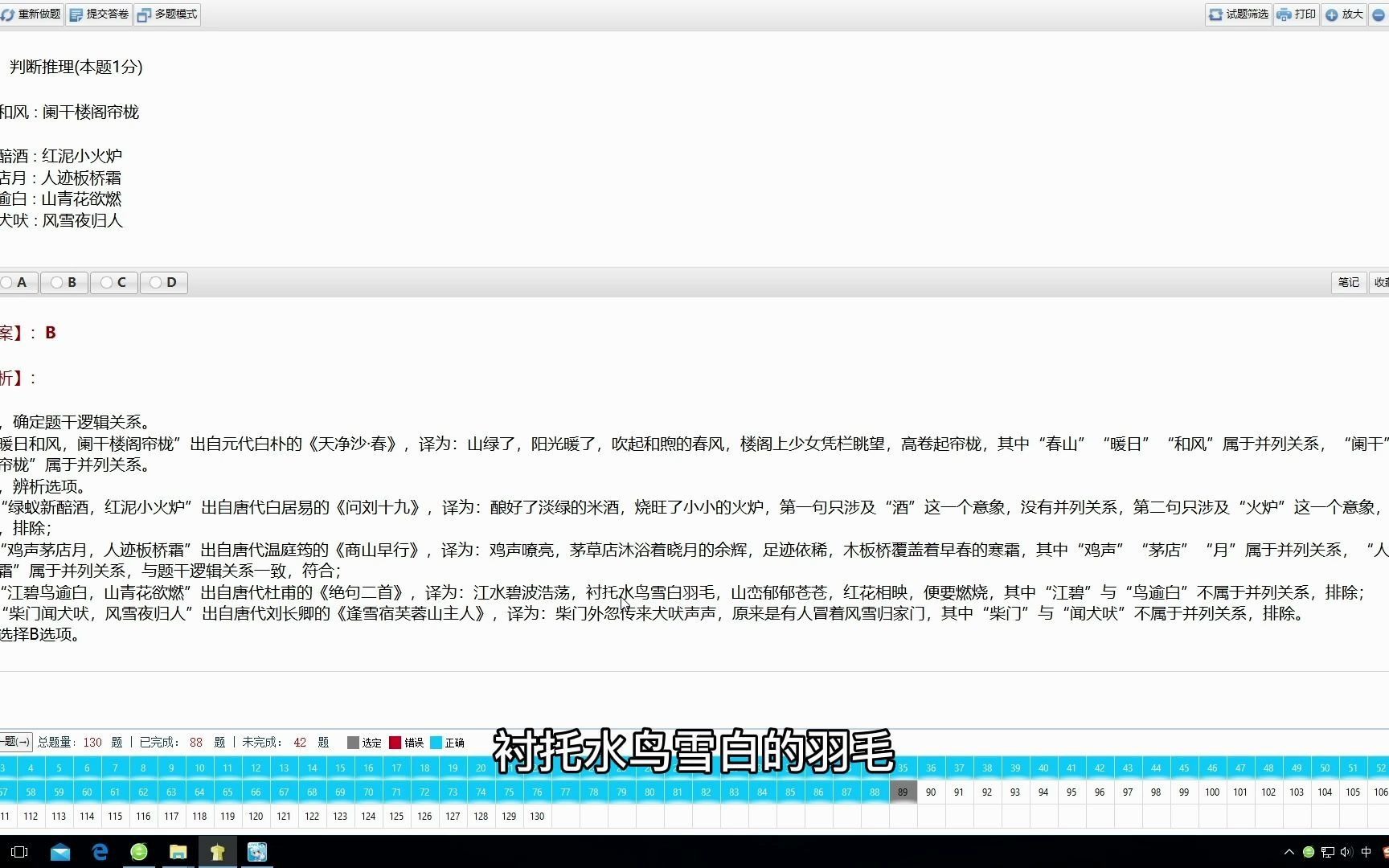
Task: Click the 打印 print button
Action: (x=1297, y=14)
